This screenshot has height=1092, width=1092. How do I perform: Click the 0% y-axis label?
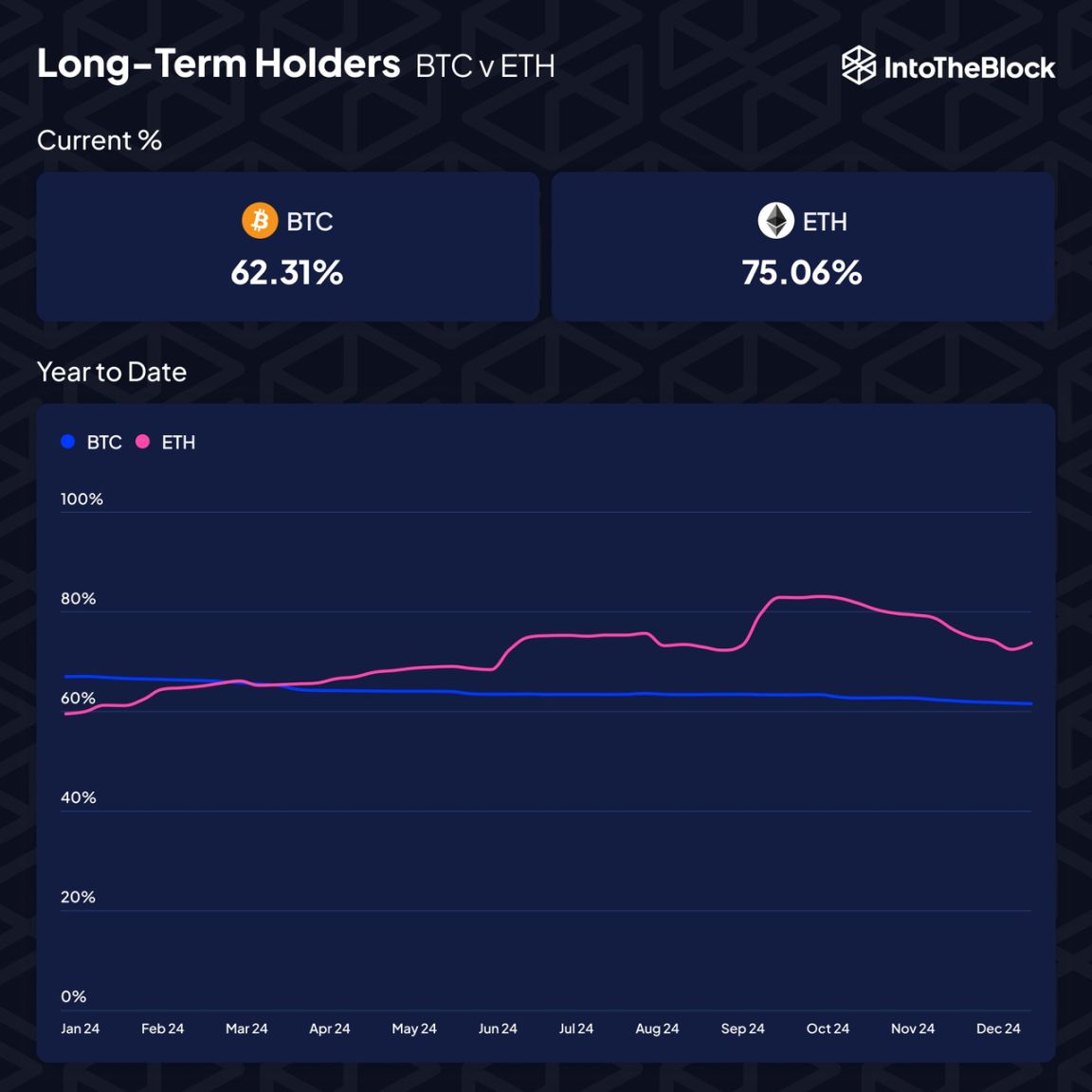(x=74, y=996)
